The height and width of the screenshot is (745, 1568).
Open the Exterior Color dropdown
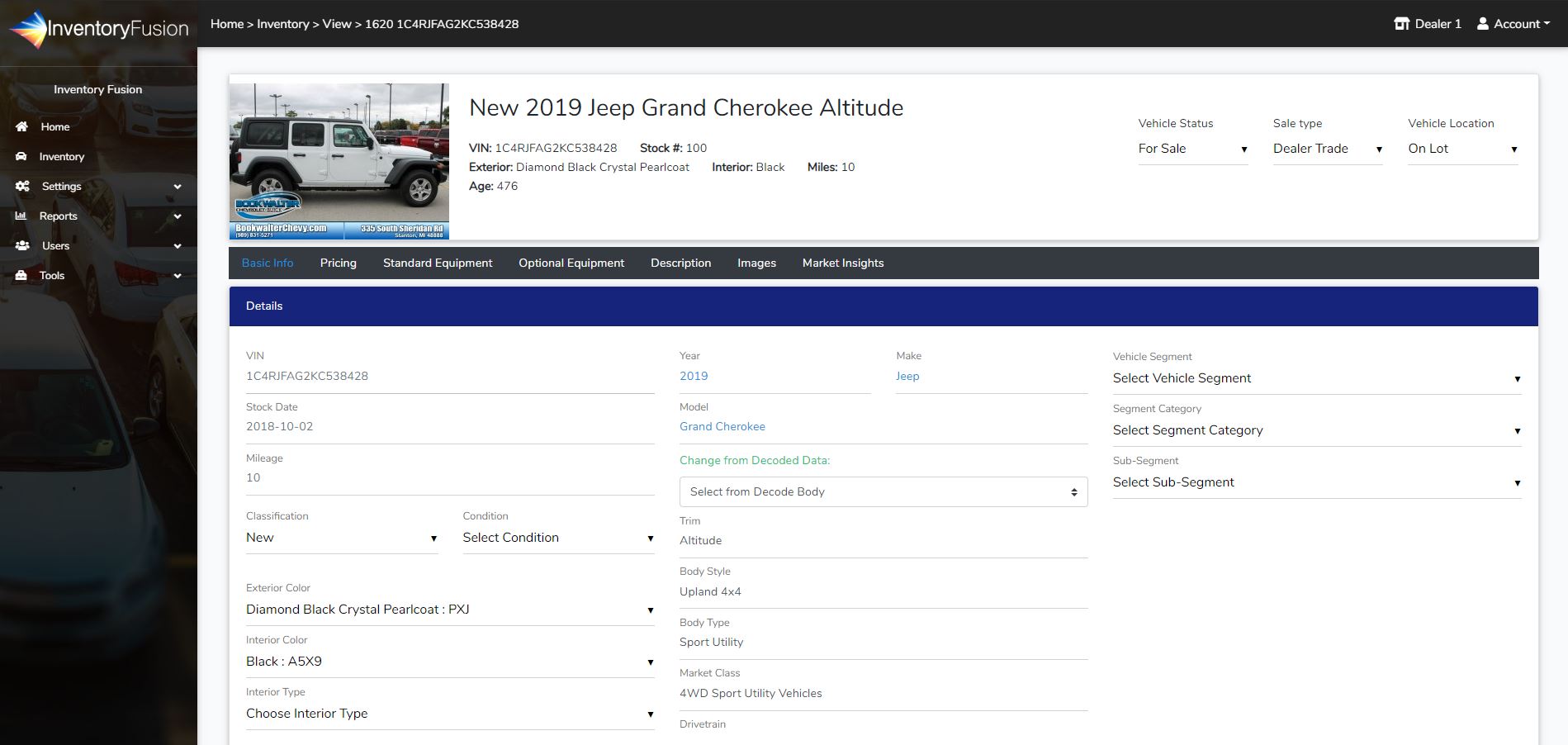[450, 610]
